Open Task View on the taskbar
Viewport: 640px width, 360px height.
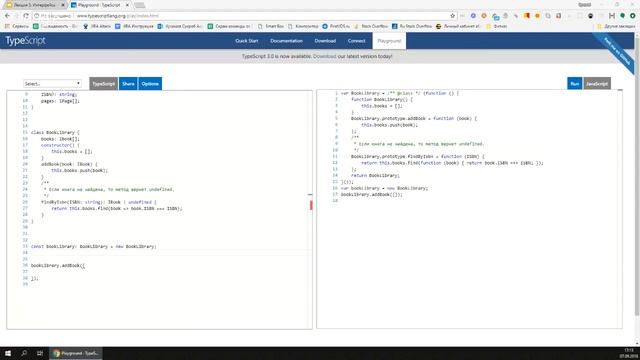(x=40, y=353)
